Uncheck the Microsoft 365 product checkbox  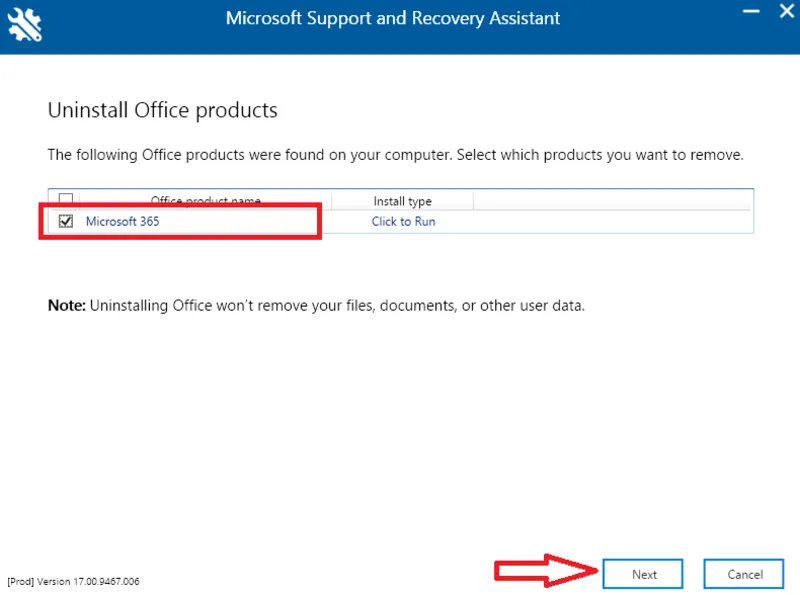[65, 221]
